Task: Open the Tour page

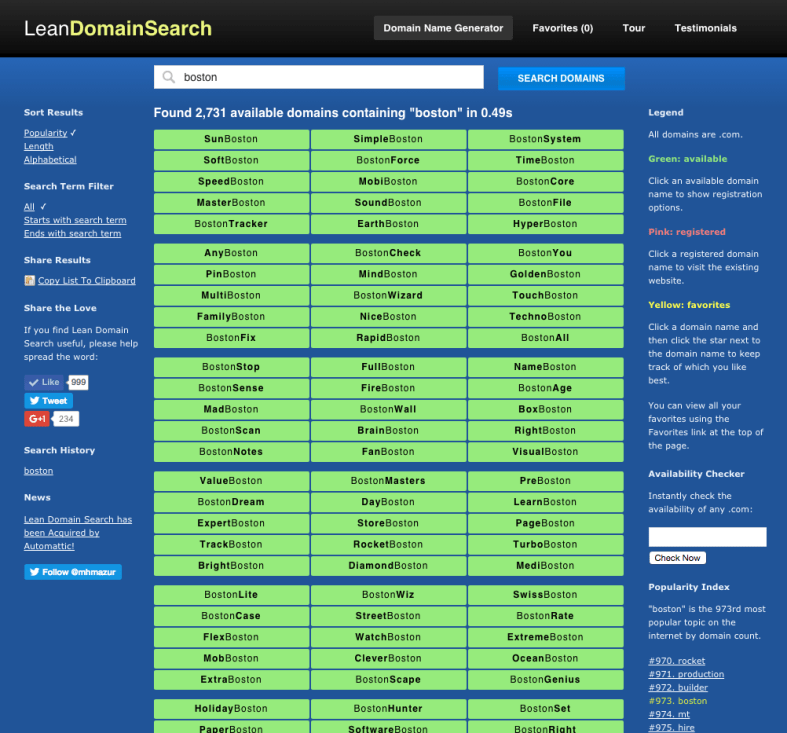Action: (633, 28)
